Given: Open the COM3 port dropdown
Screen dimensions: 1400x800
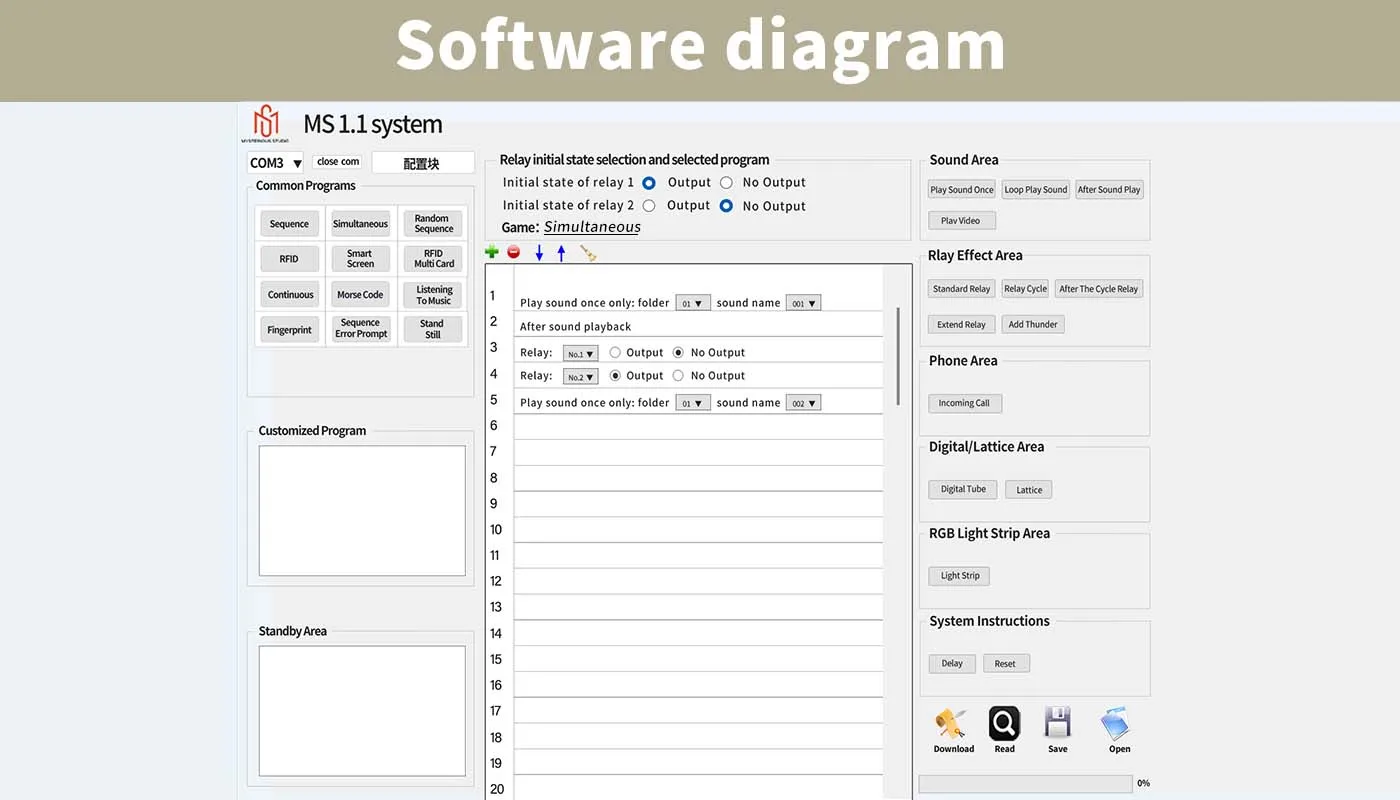Looking at the screenshot, I should tap(276, 163).
